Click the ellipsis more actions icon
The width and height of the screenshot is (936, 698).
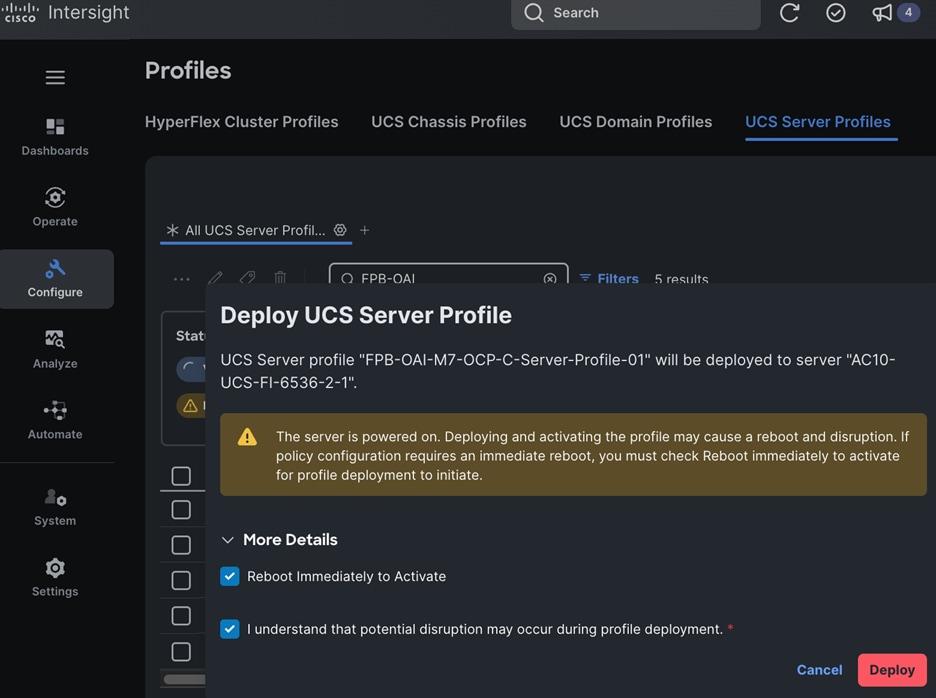[x=181, y=278]
